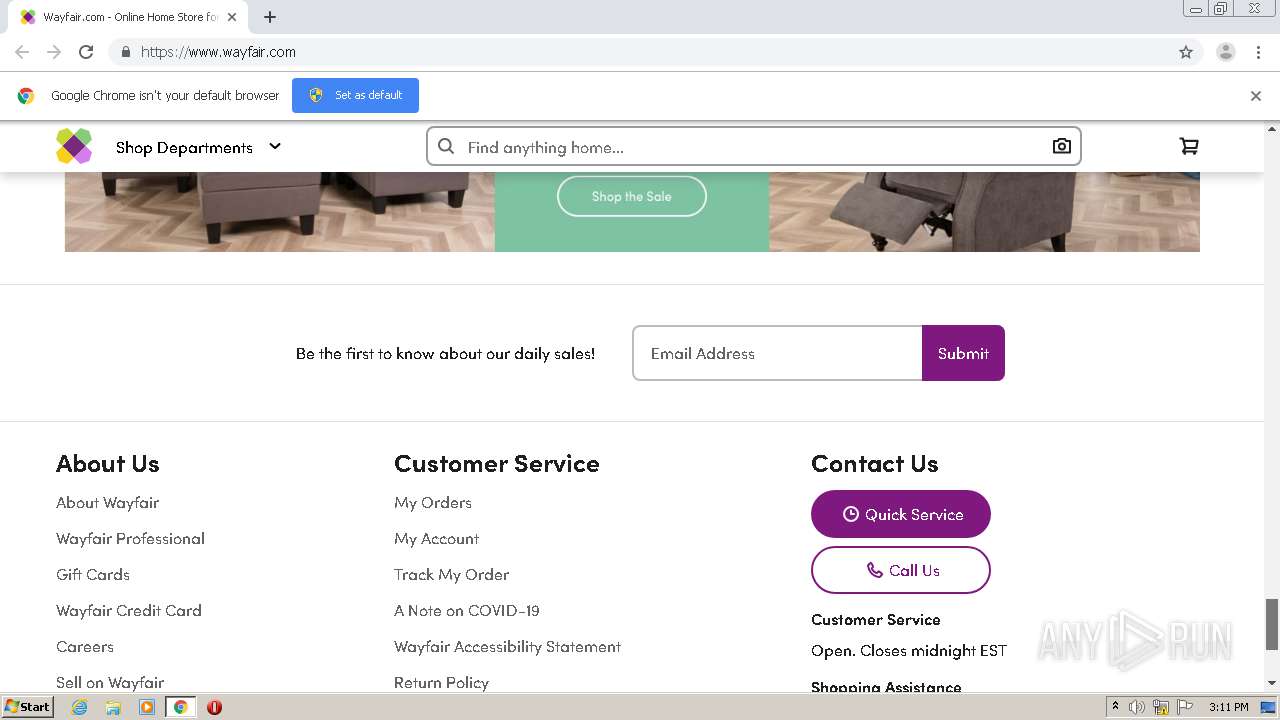Viewport: 1280px width, 720px height.
Task: Open the shopping cart
Action: 1188,146
